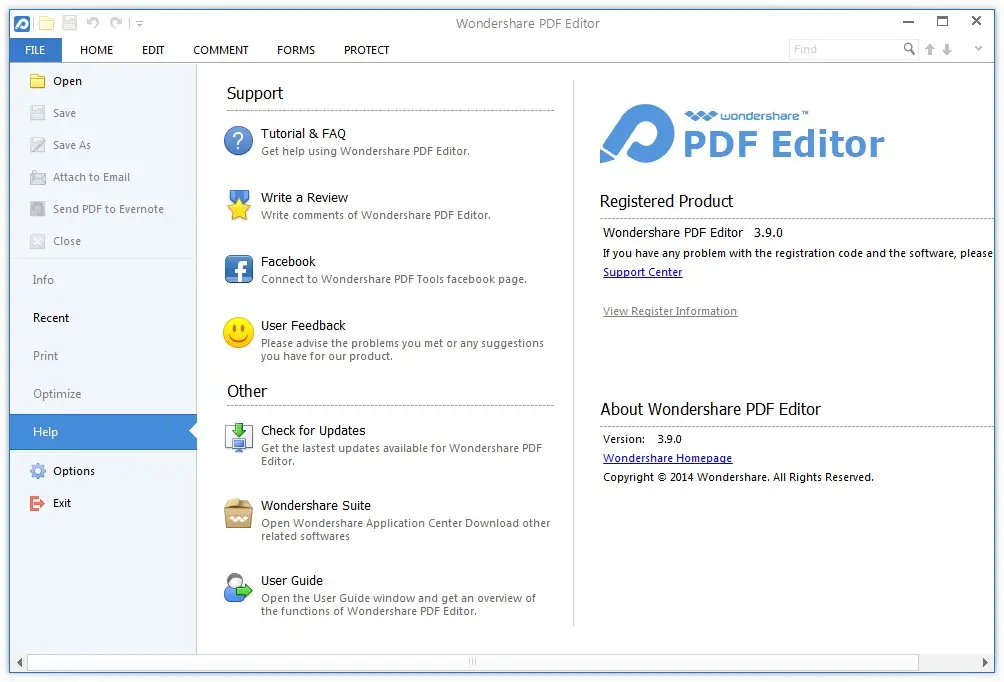The height and width of the screenshot is (682, 1004).
Task: Click the Wondershare Suite heading text
Action: point(316,505)
